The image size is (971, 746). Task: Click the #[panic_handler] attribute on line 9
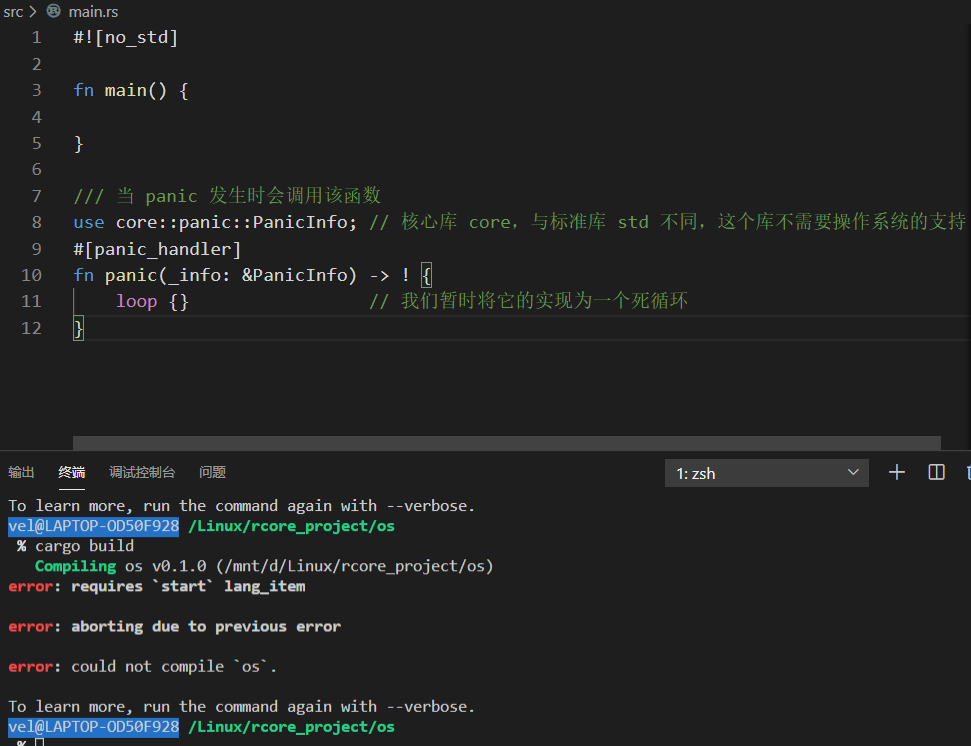click(157, 249)
